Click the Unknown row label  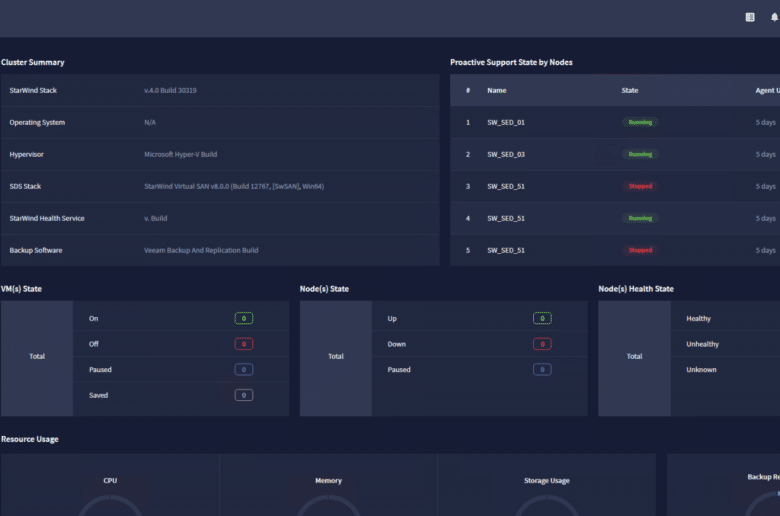(x=701, y=370)
